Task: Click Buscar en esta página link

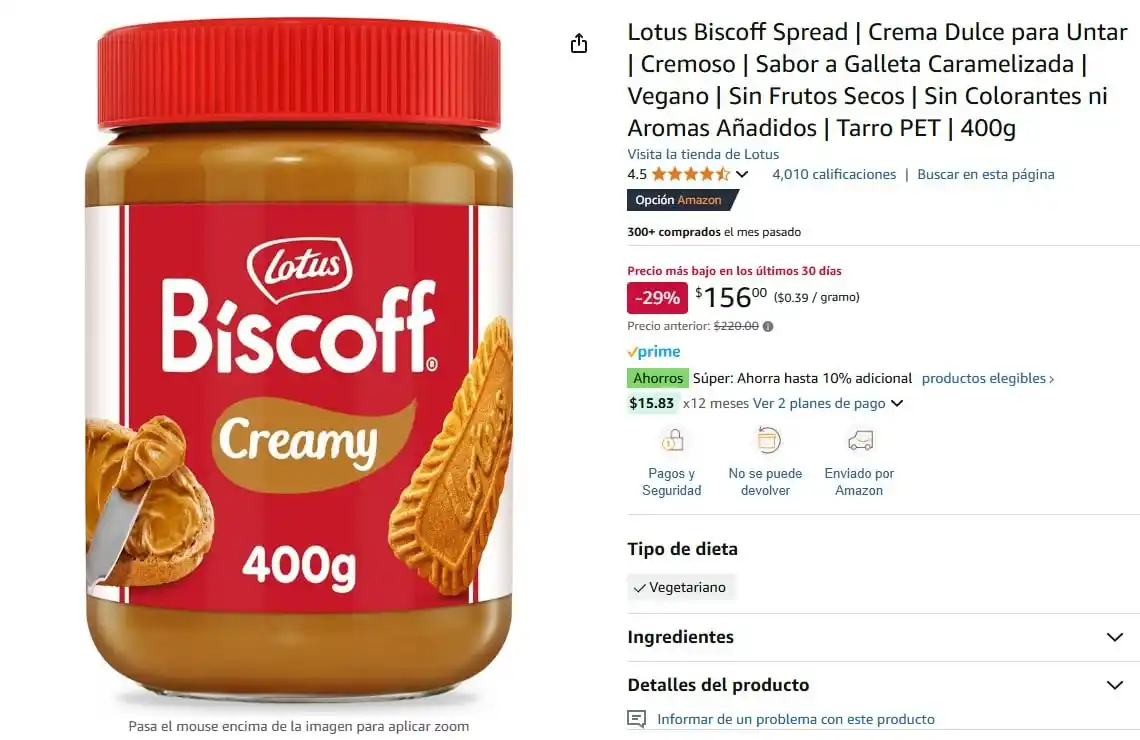Action: [985, 174]
